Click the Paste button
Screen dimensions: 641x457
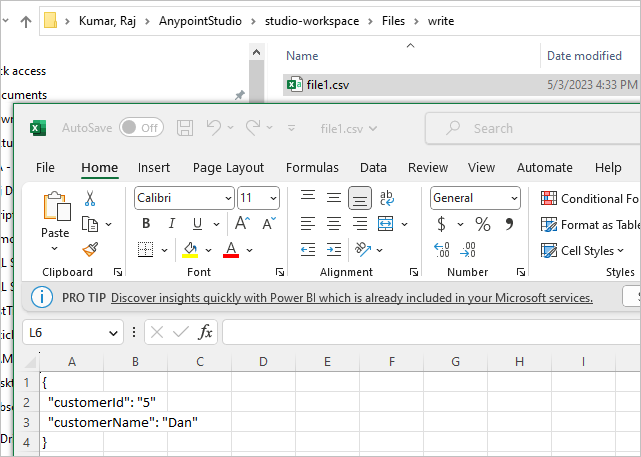pos(56,221)
